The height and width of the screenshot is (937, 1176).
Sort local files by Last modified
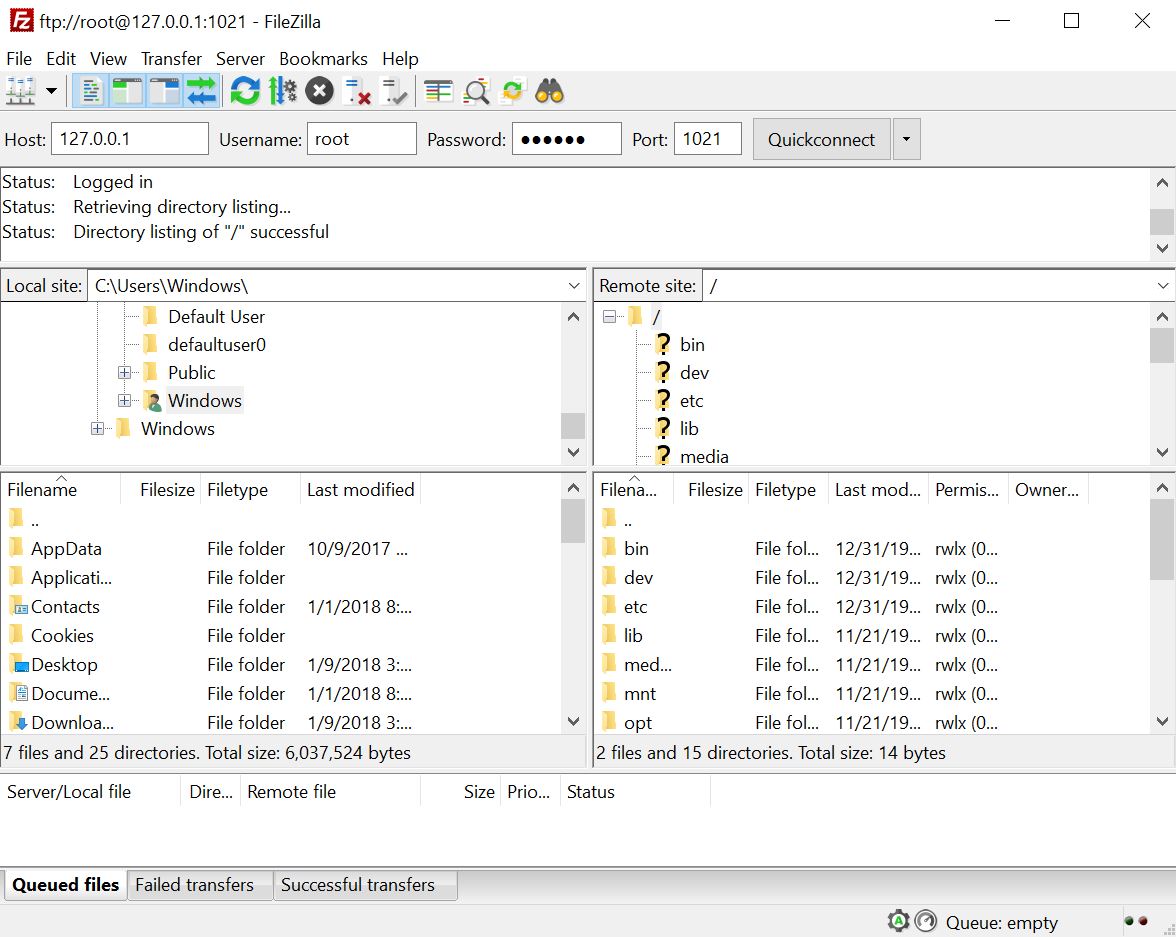(x=360, y=490)
